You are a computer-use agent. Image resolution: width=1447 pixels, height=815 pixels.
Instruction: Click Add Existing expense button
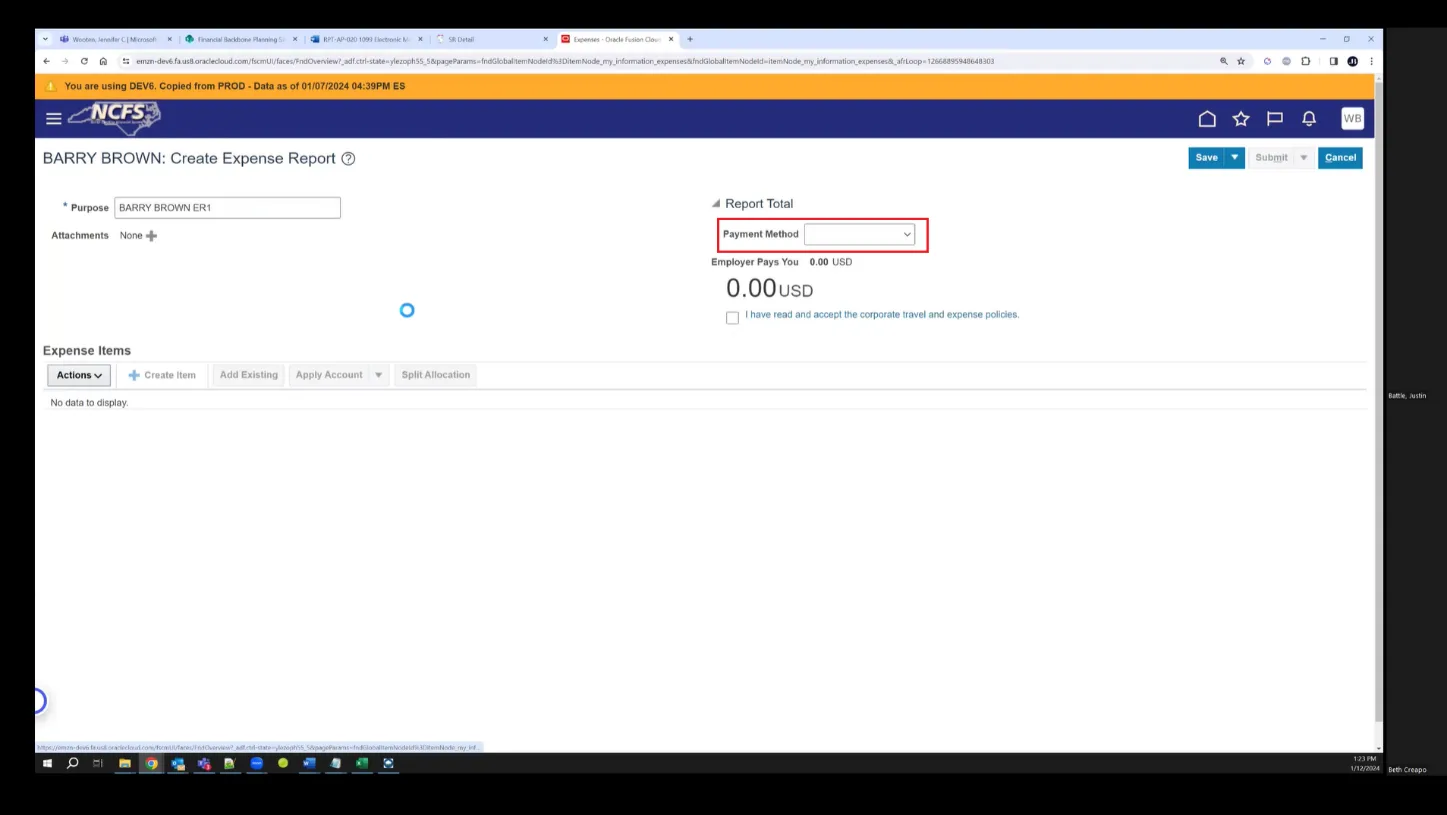coord(249,375)
